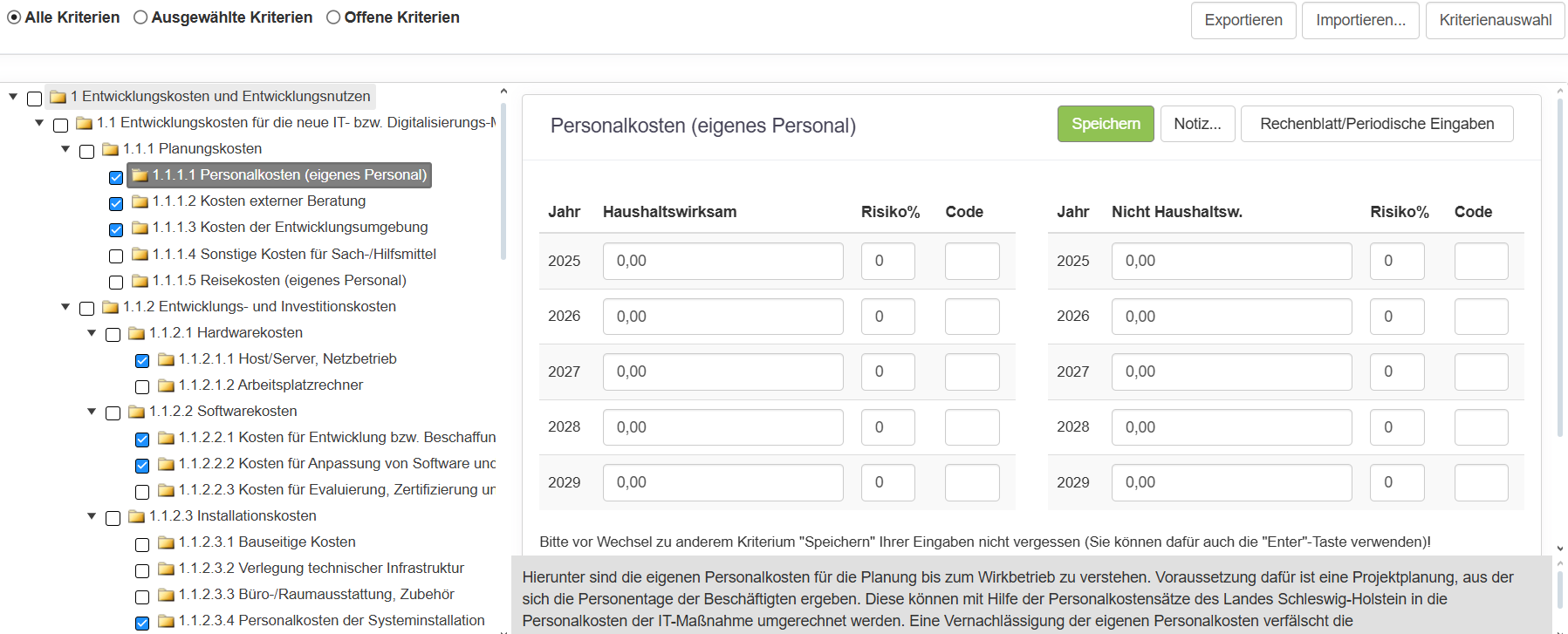This screenshot has width=1568, height=634.
Task: Click folder icon of 1.1.2.1.2 Arbeitsplatzrechner
Action: point(166,385)
